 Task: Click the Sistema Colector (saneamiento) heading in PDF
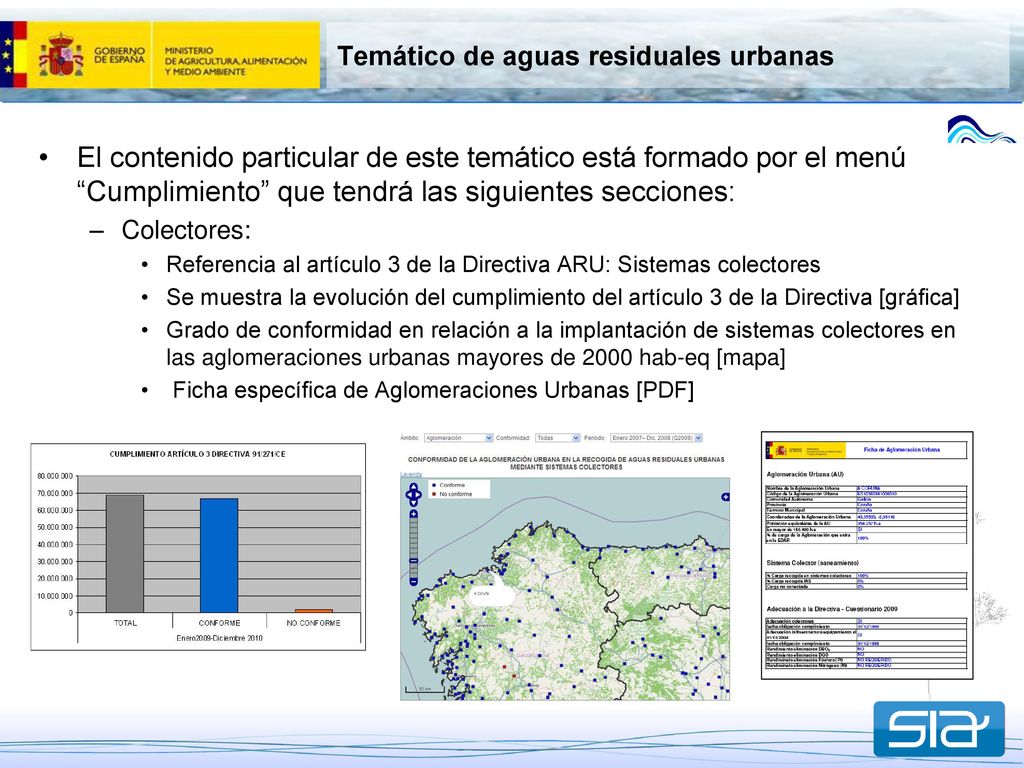point(812,563)
